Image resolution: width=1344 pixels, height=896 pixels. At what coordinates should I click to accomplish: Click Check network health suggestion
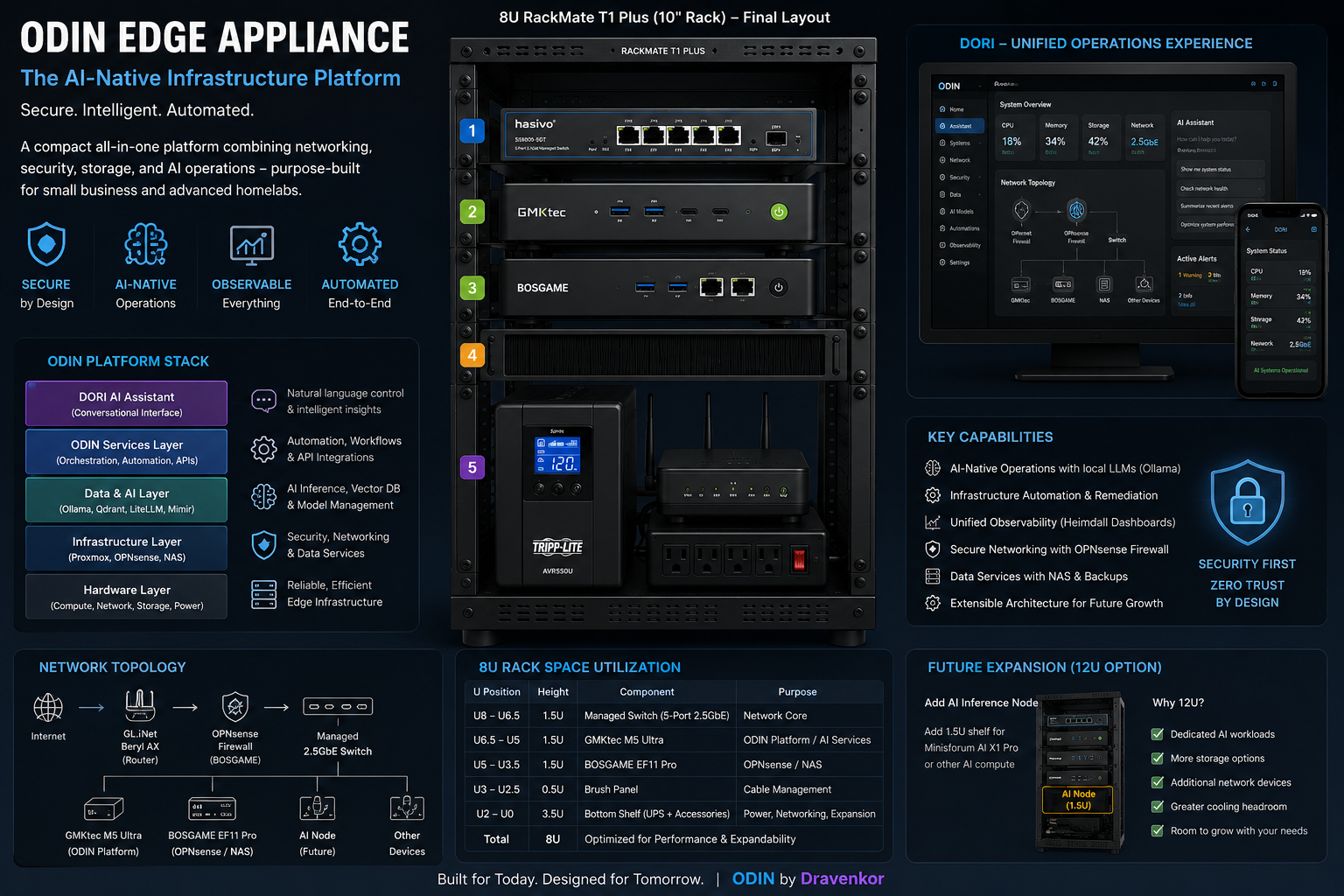pyautogui.click(x=1220, y=188)
